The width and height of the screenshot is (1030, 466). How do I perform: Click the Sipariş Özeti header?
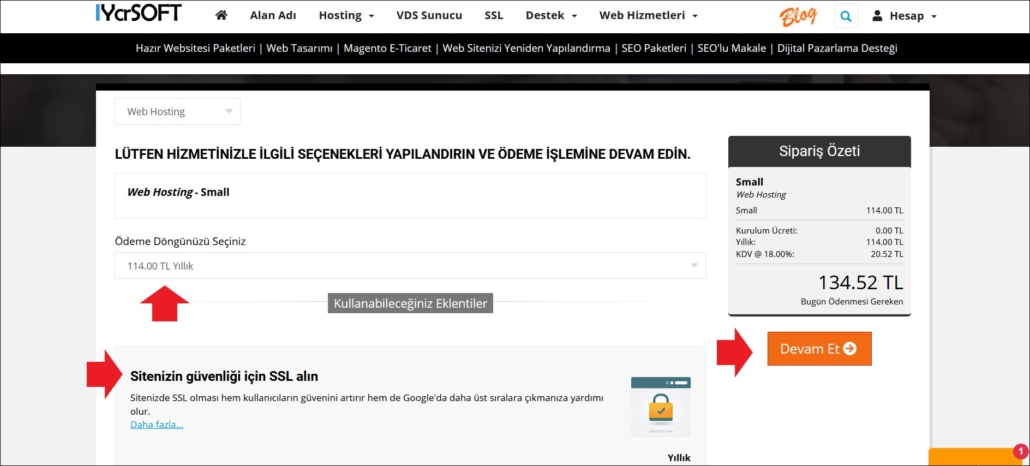click(x=819, y=151)
